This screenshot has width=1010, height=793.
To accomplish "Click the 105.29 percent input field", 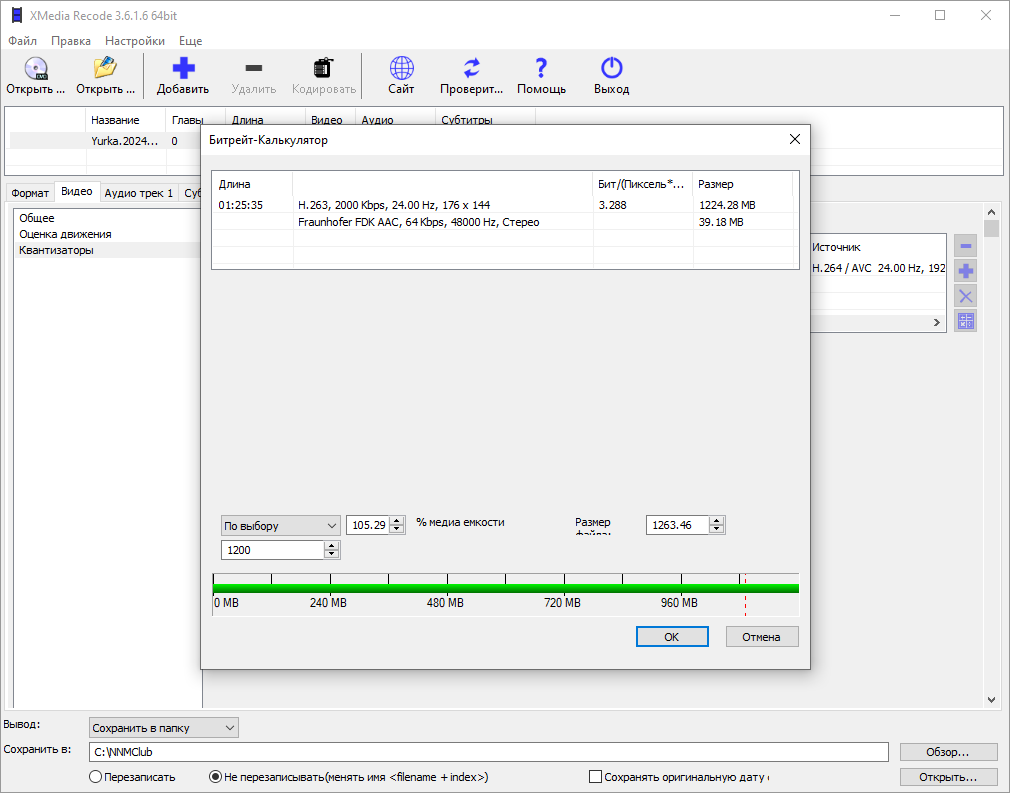I will pos(368,525).
